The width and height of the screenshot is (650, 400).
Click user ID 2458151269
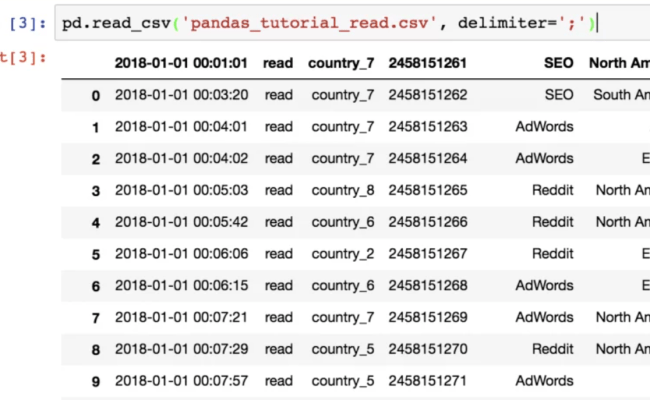[x=428, y=318]
